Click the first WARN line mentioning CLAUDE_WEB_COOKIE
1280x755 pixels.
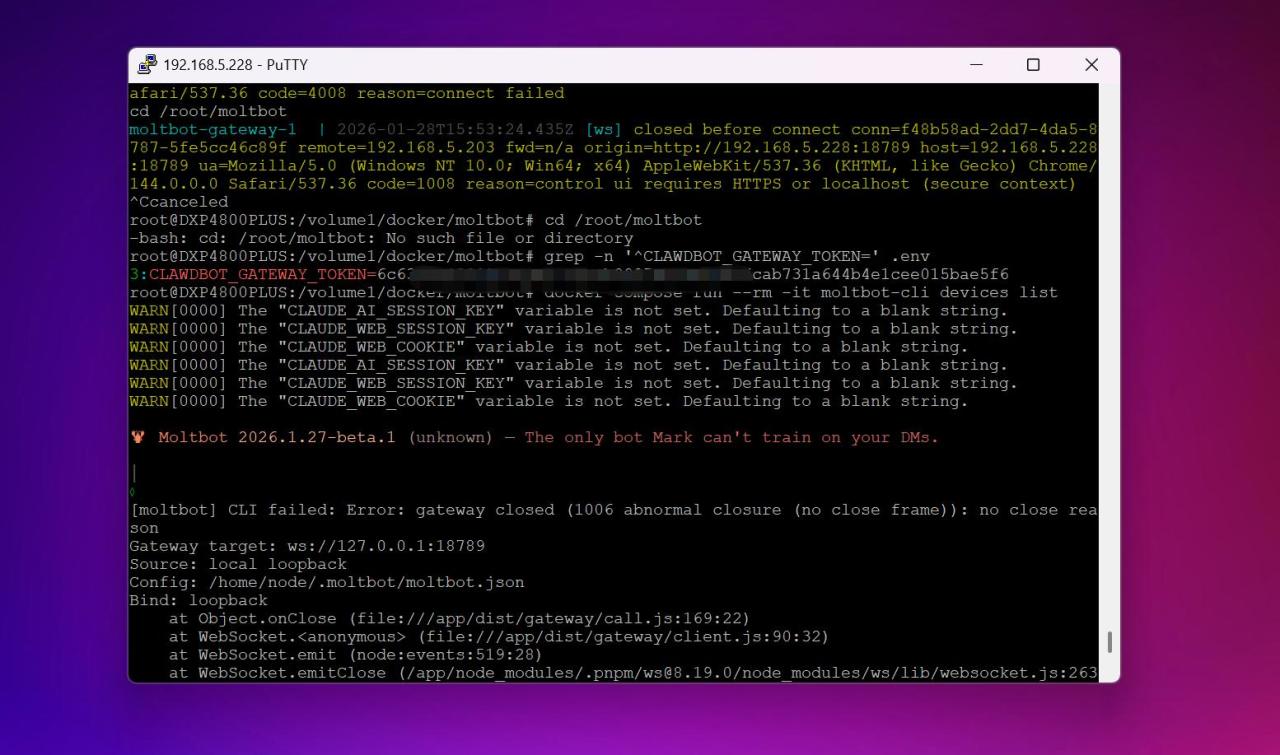pos(549,346)
